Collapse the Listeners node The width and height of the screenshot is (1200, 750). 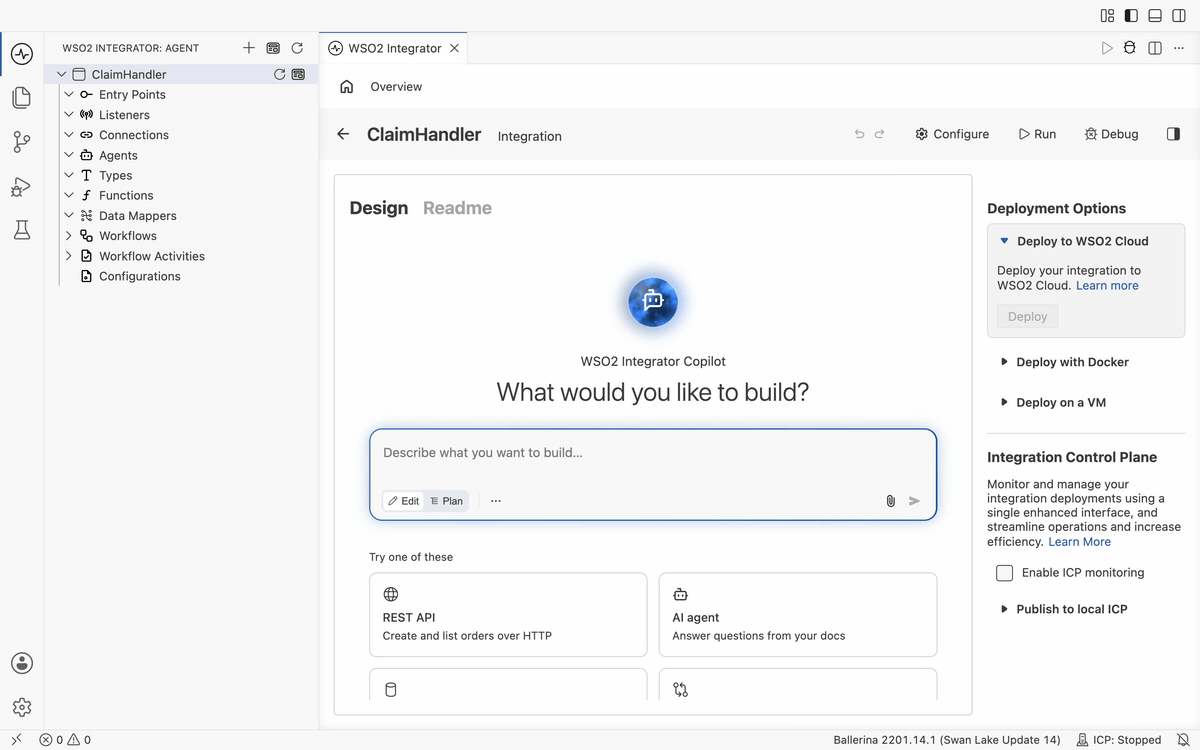click(x=69, y=115)
